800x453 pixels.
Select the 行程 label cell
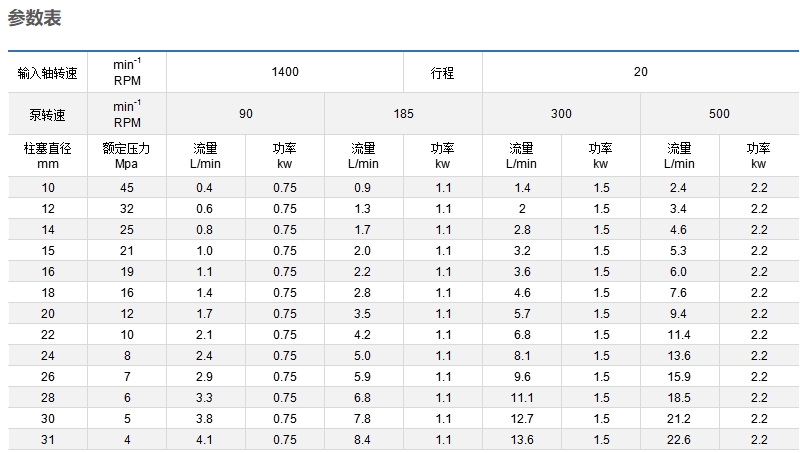[442, 72]
